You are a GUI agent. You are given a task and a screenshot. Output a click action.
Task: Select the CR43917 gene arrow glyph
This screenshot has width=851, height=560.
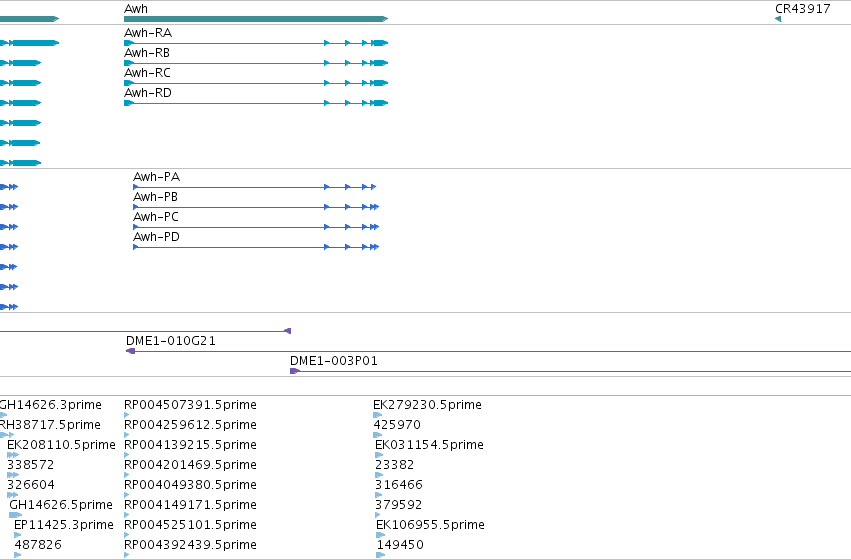point(778,19)
